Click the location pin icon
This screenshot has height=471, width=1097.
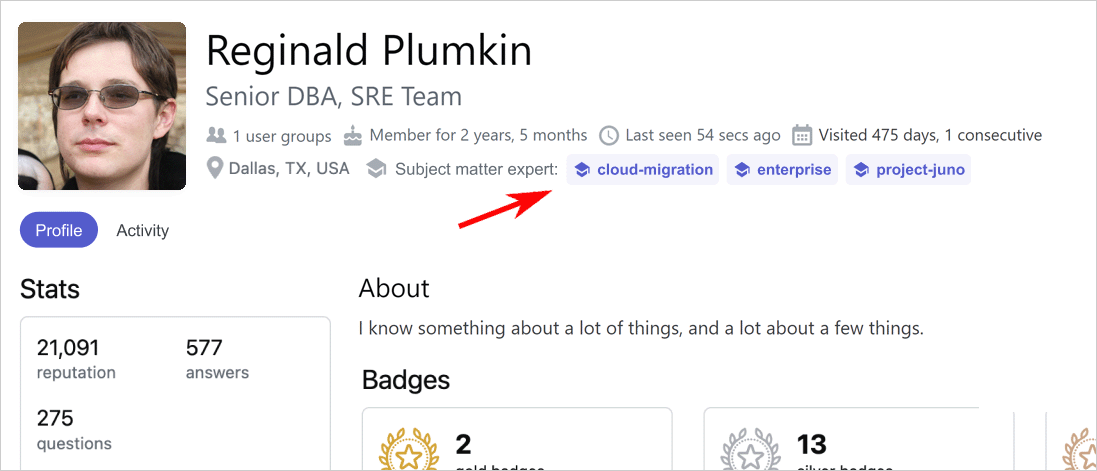(x=214, y=168)
